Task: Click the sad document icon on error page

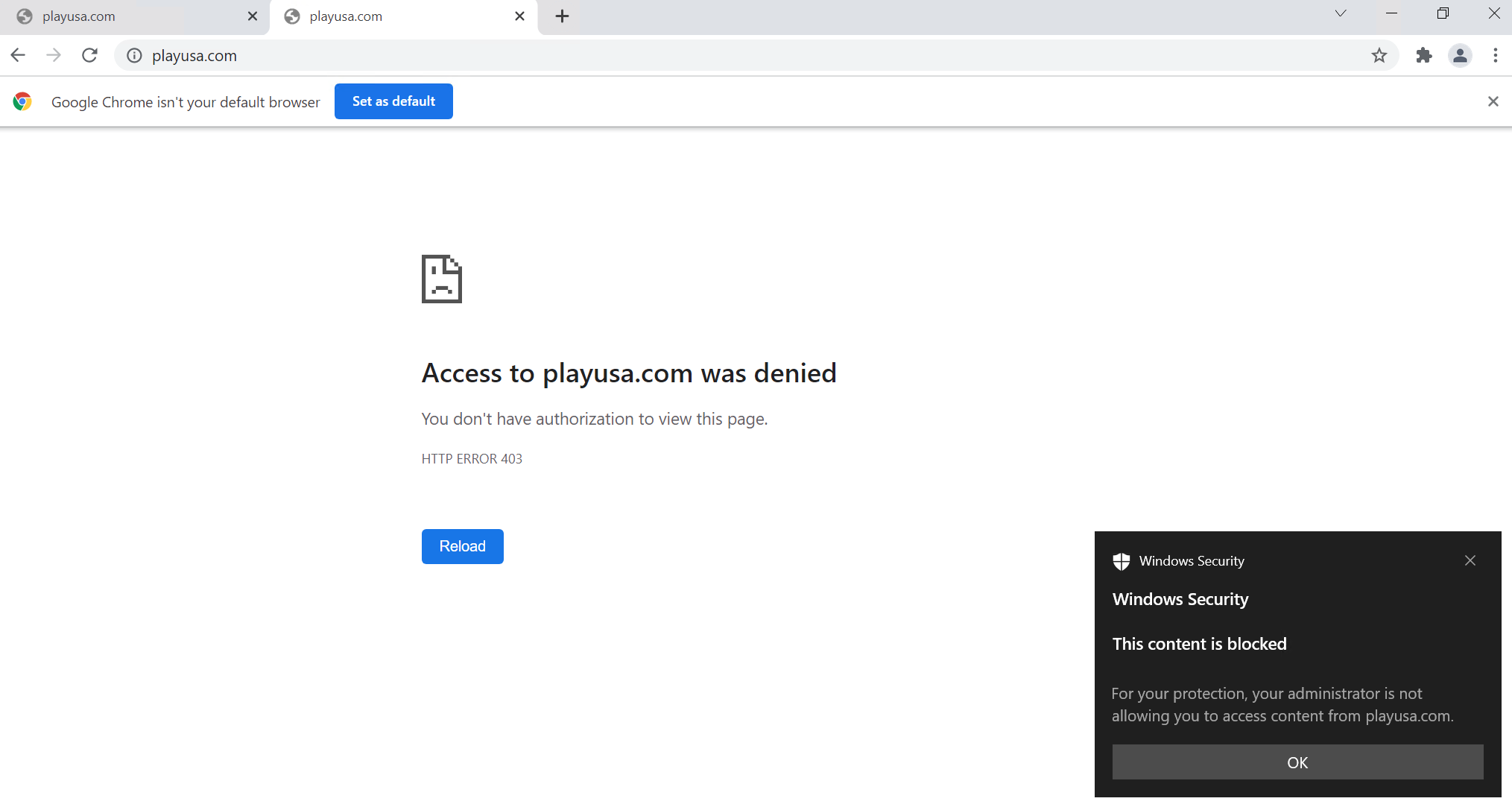Action: [441, 279]
